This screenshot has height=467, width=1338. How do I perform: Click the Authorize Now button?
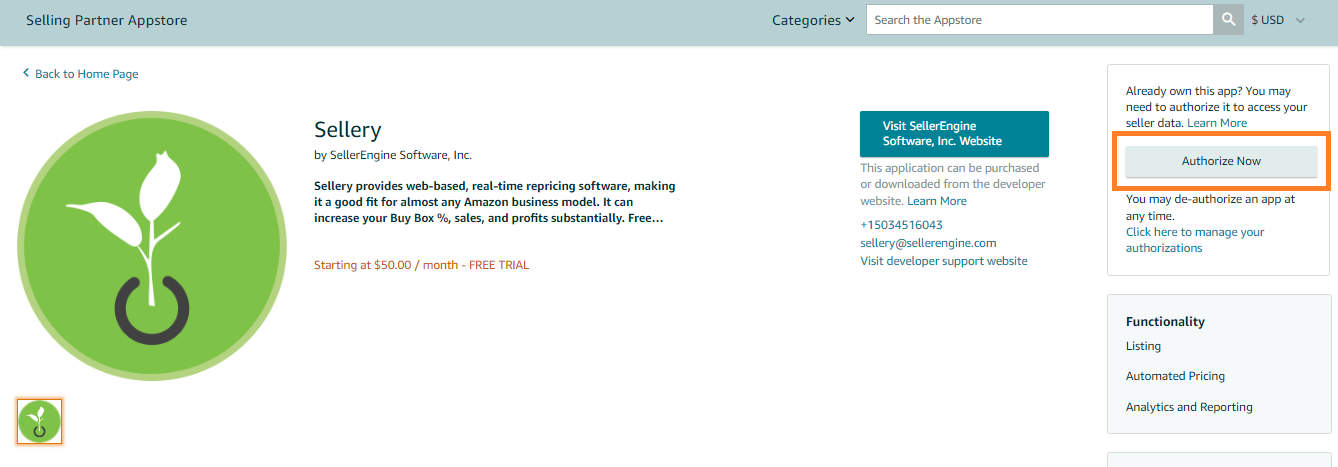[x=1221, y=161]
